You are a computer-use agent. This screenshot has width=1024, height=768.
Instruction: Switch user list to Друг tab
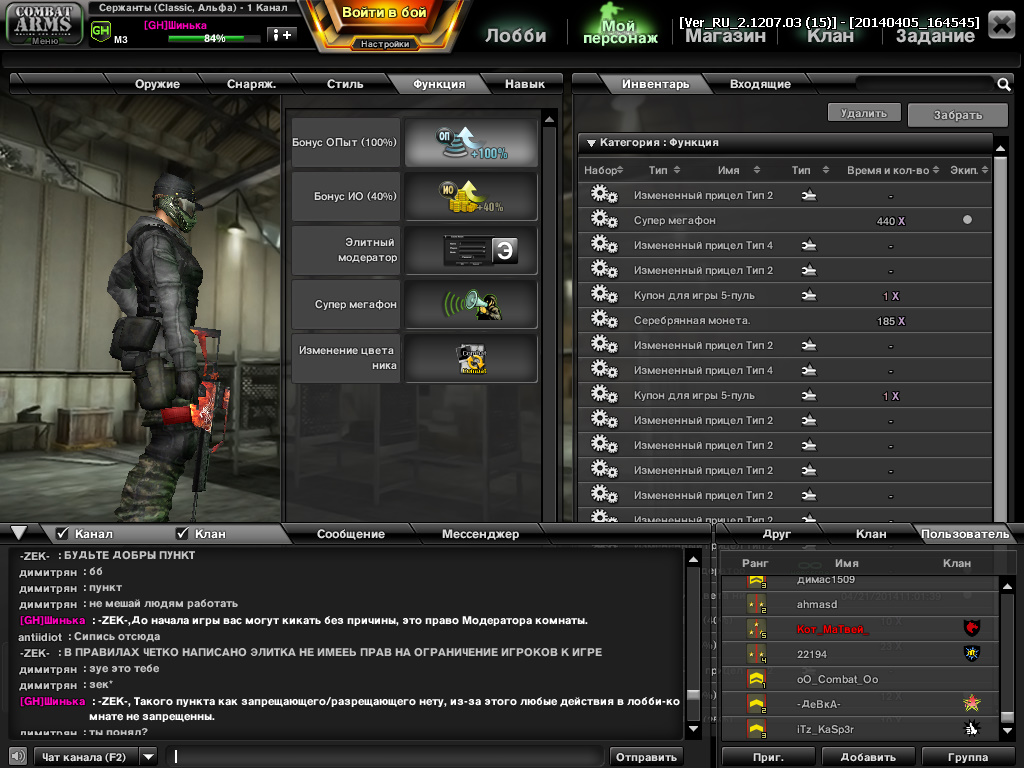(776, 534)
